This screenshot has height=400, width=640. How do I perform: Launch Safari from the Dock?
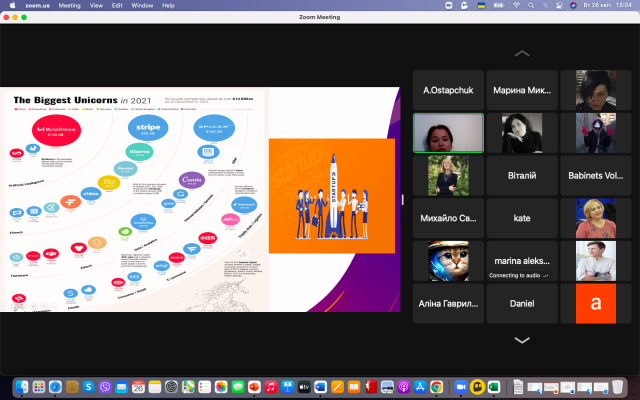(x=56, y=386)
